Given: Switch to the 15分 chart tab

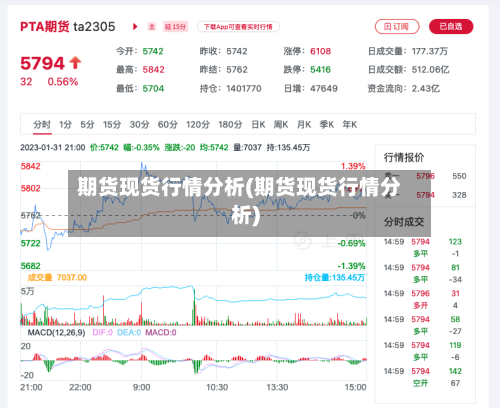Looking at the screenshot, I should pos(112,125).
